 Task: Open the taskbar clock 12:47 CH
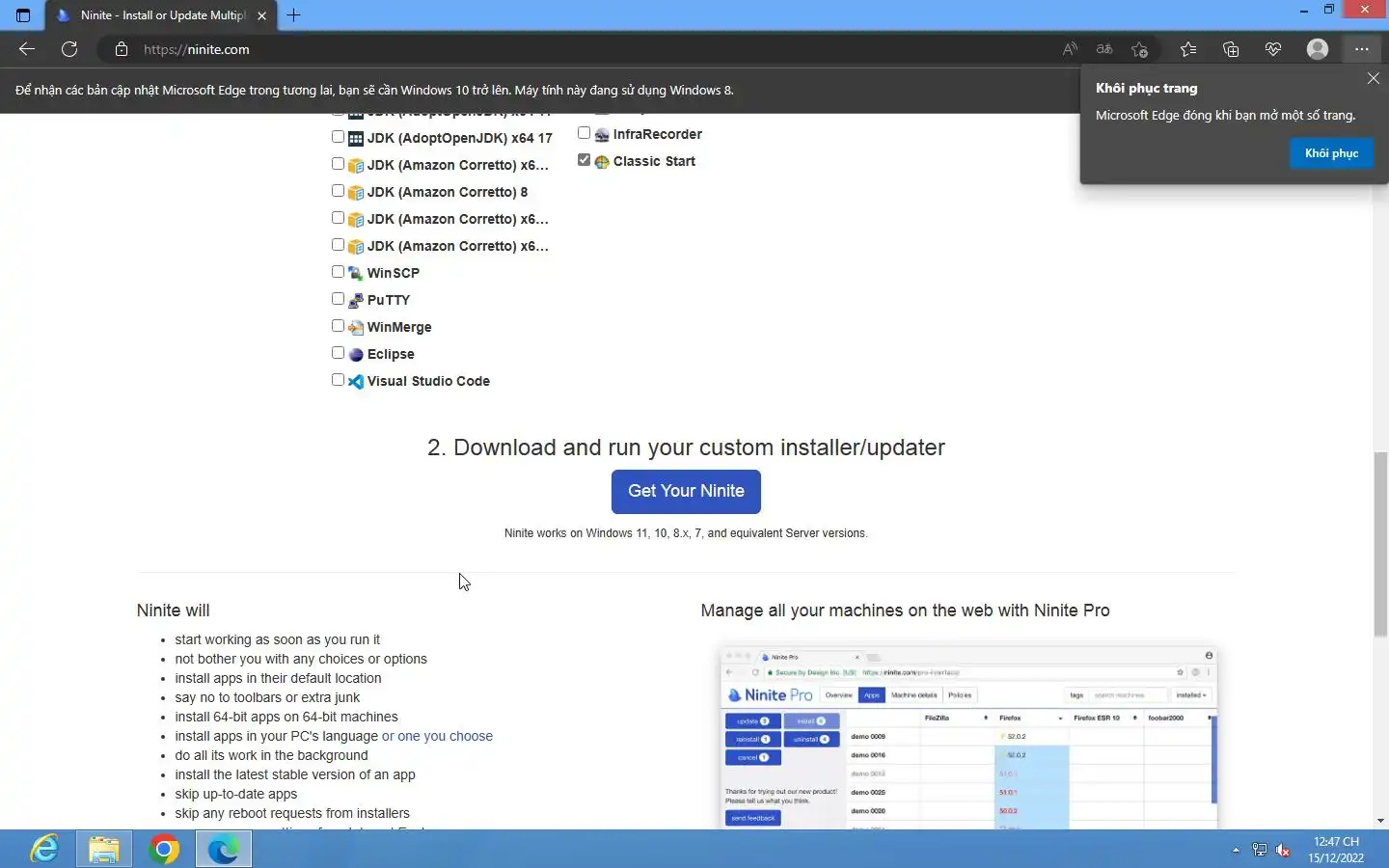point(1336,850)
